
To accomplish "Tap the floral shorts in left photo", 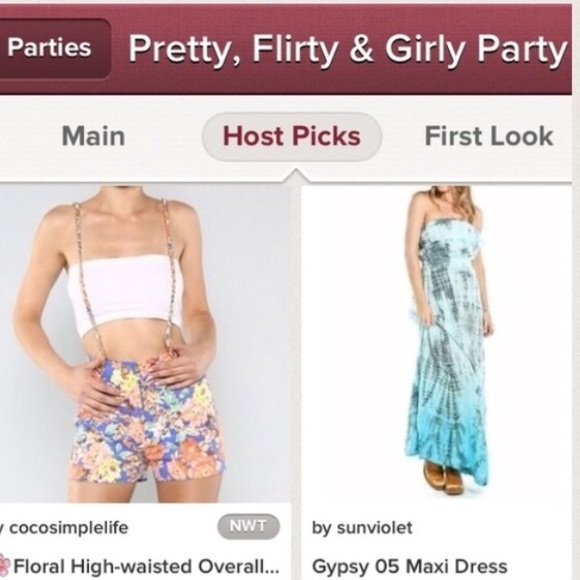I will click(x=146, y=418).
